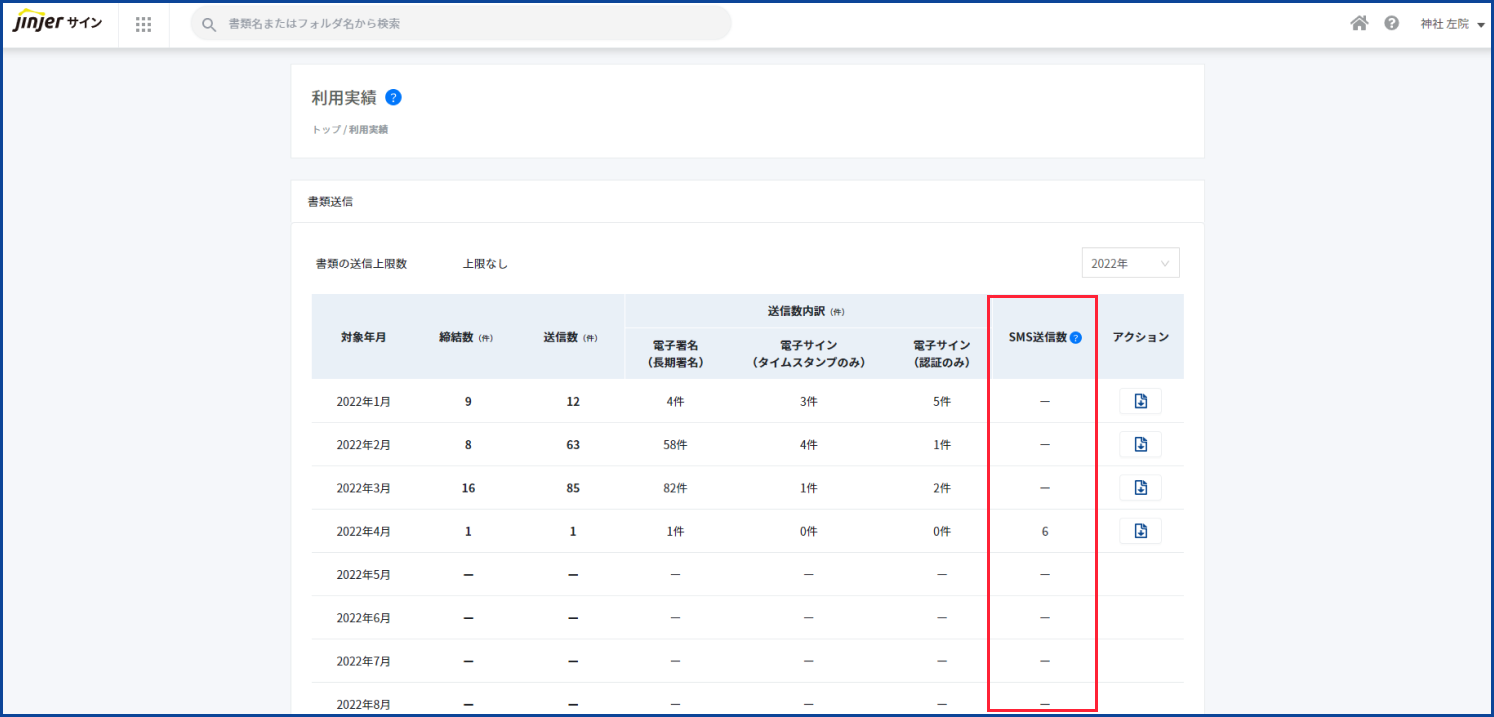Click the 利用実績 breadcrumb item
1494x717 pixels.
tap(369, 130)
